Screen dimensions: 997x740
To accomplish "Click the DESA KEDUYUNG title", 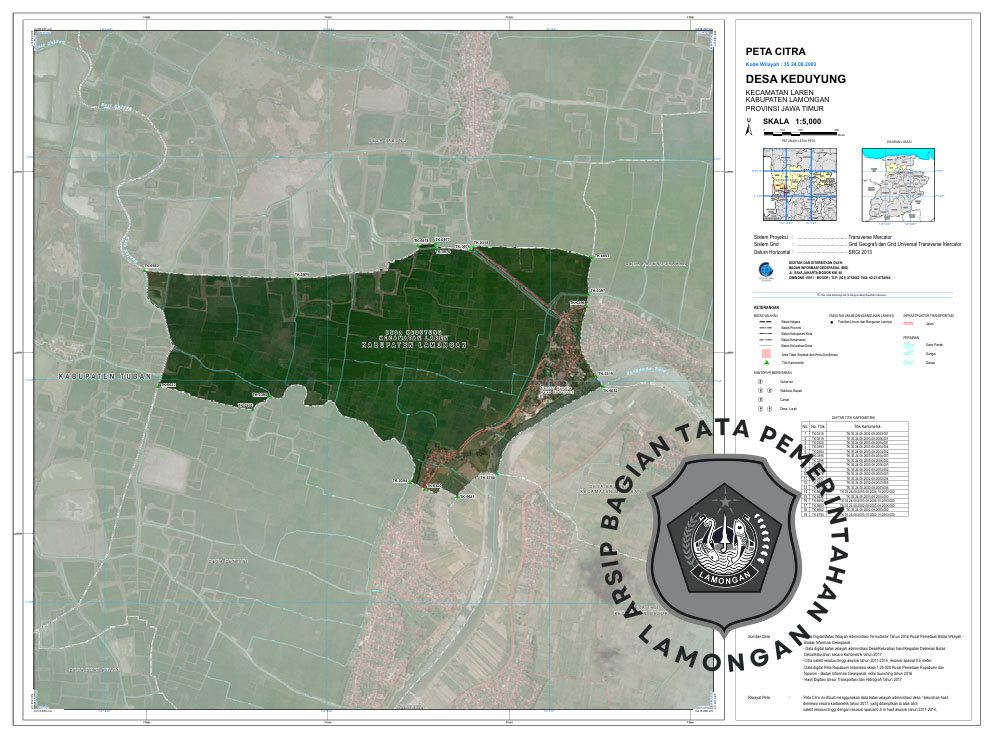I will (x=795, y=79).
